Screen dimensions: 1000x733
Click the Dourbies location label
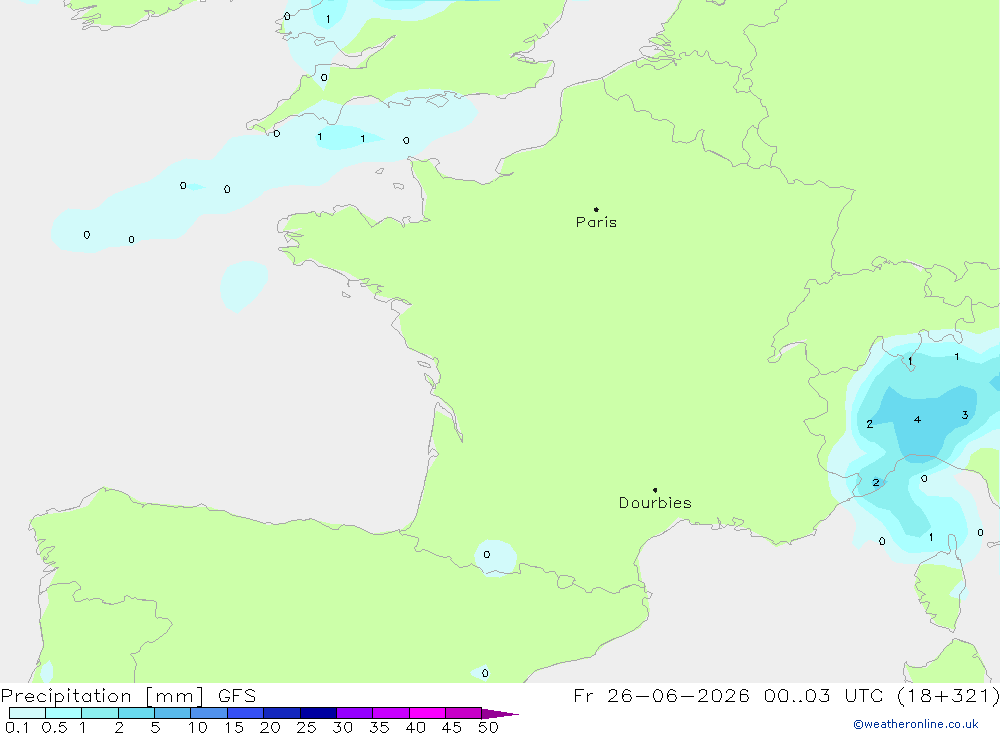655,503
